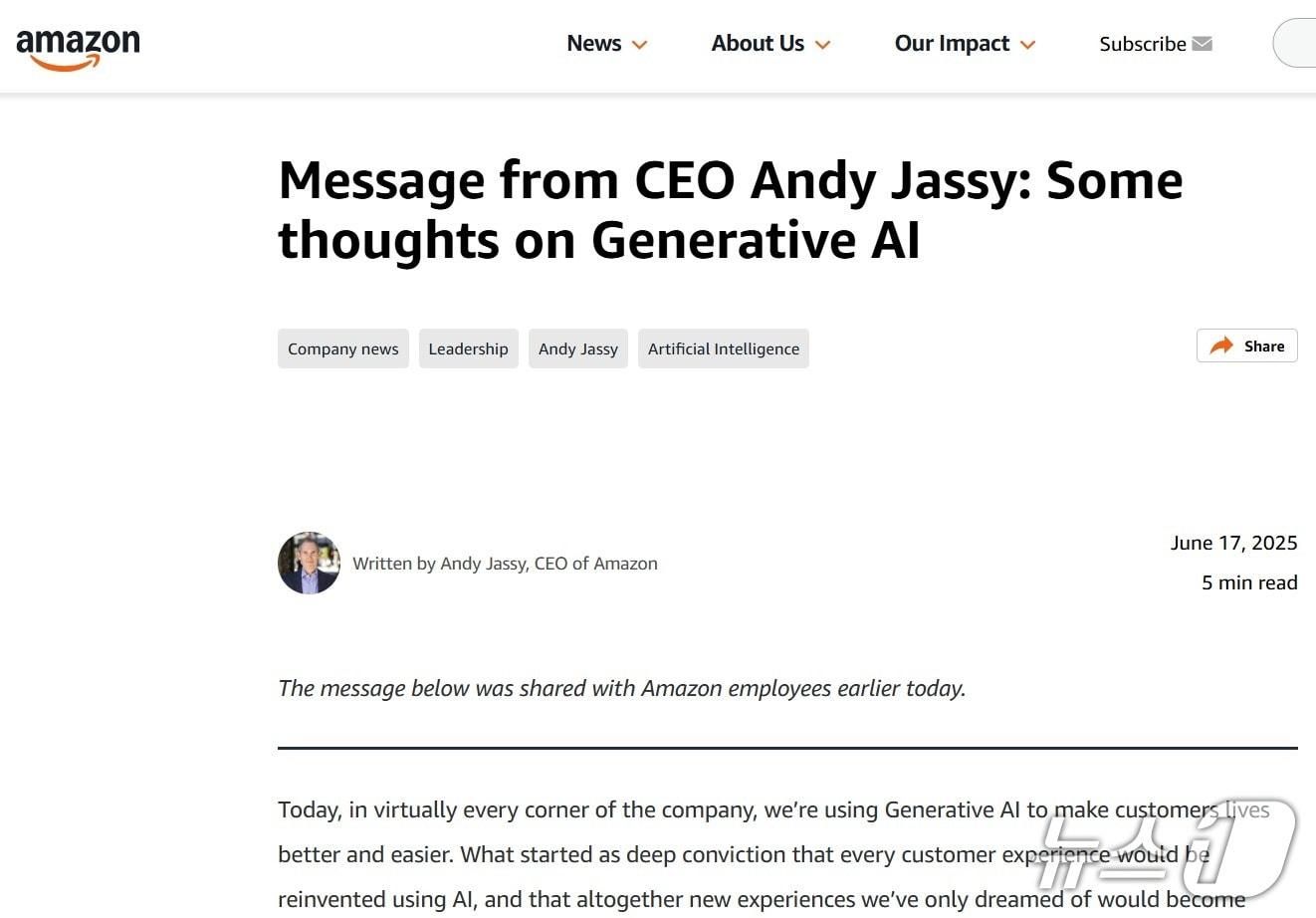The width and height of the screenshot is (1316, 918).
Task: Expand the News dropdown chevron
Action: click(640, 45)
